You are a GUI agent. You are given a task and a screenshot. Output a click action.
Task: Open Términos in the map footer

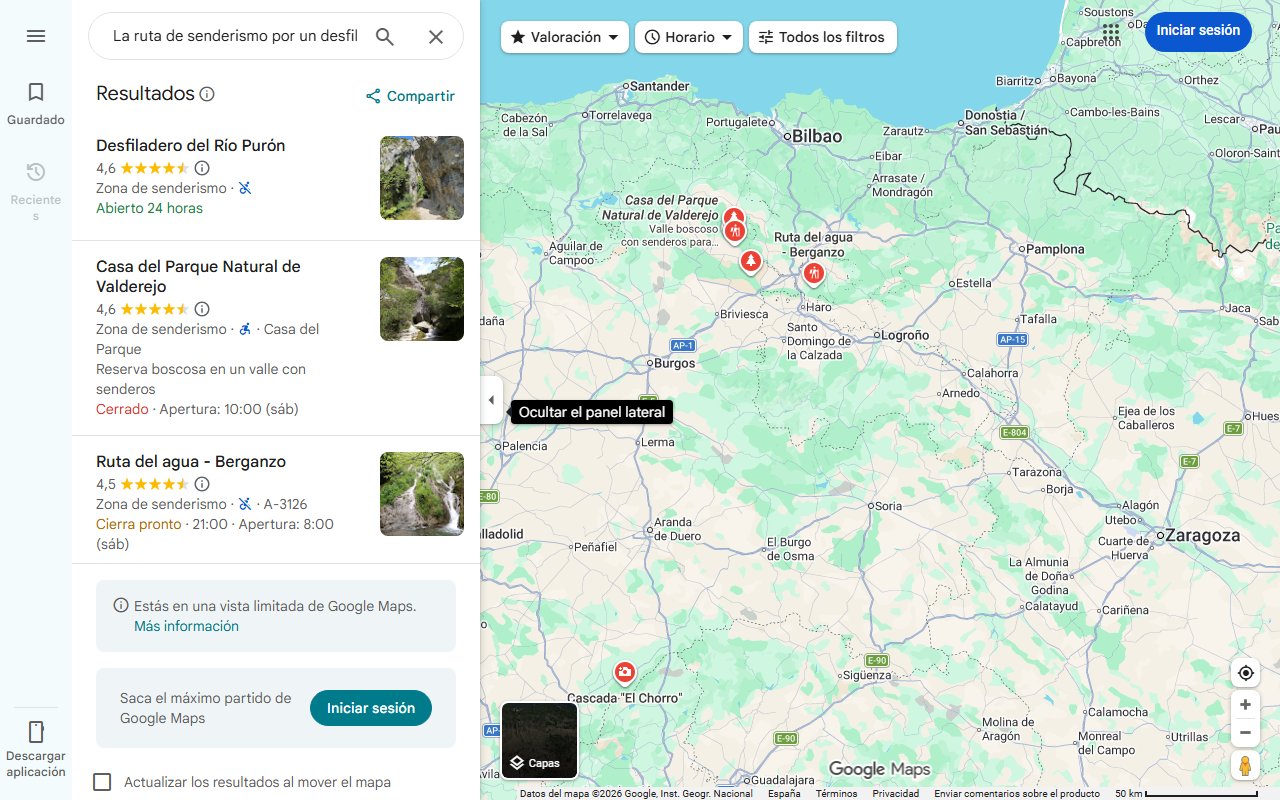click(x=835, y=792)
